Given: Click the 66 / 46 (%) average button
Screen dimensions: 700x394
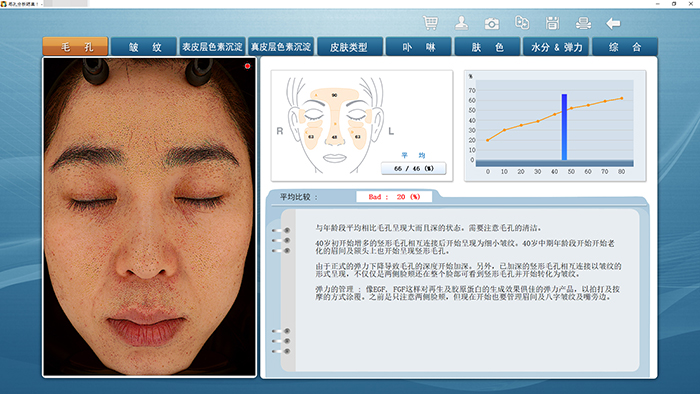Looking at the screenshot, I should pyautogui.click(x=413, y=169).
